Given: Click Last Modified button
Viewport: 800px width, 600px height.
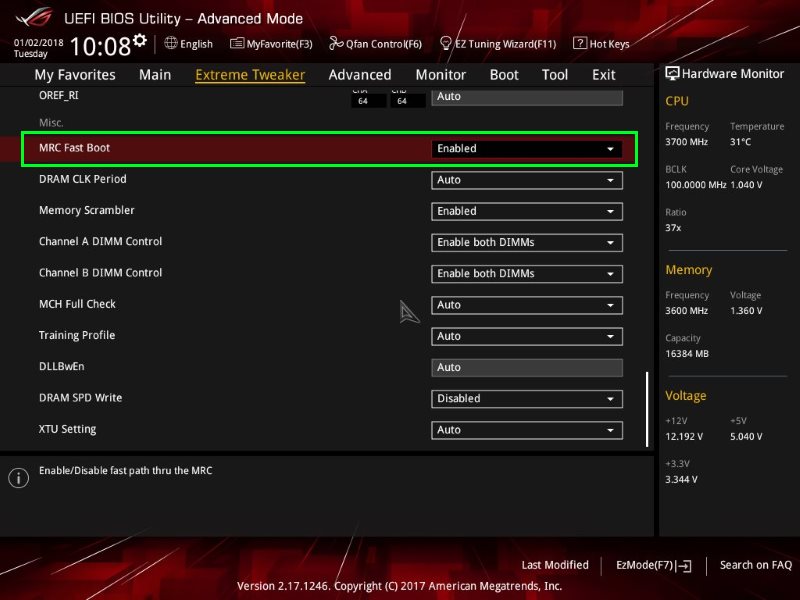Looking at the screenshot, I should (555, 565).
